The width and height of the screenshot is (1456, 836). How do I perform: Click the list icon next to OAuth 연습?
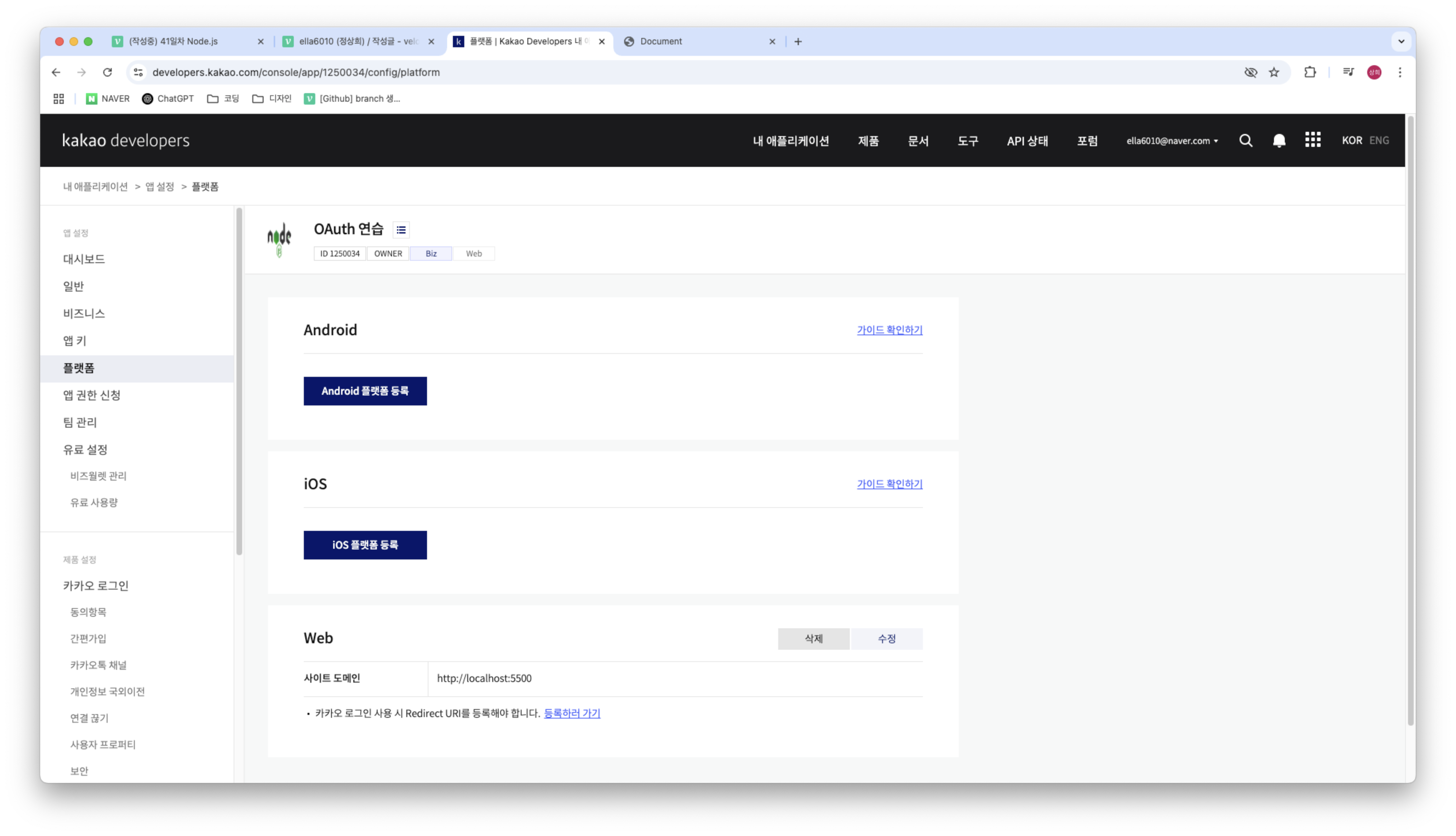click(x=401, y=230)
